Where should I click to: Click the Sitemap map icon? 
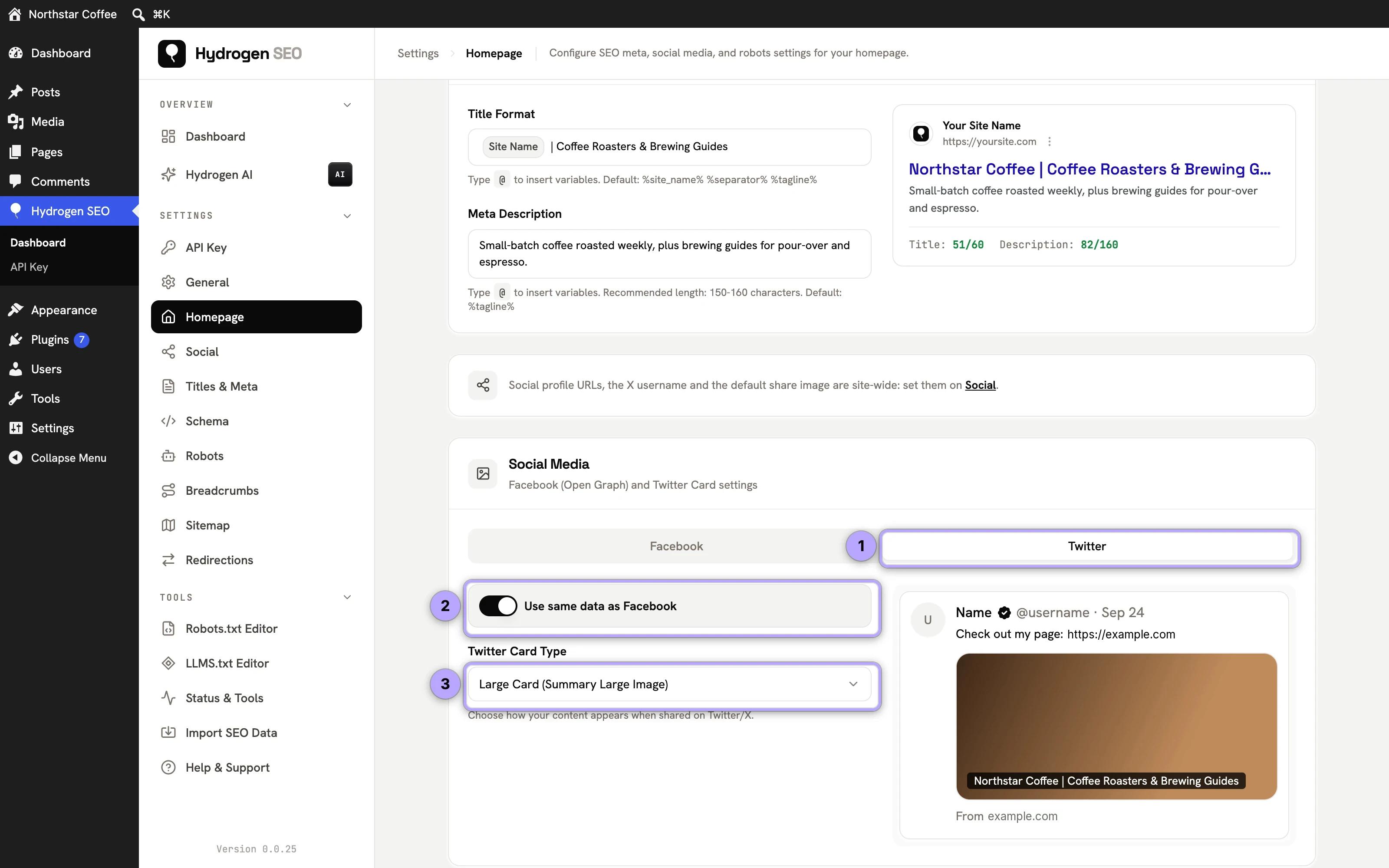[x=168, y=525]
